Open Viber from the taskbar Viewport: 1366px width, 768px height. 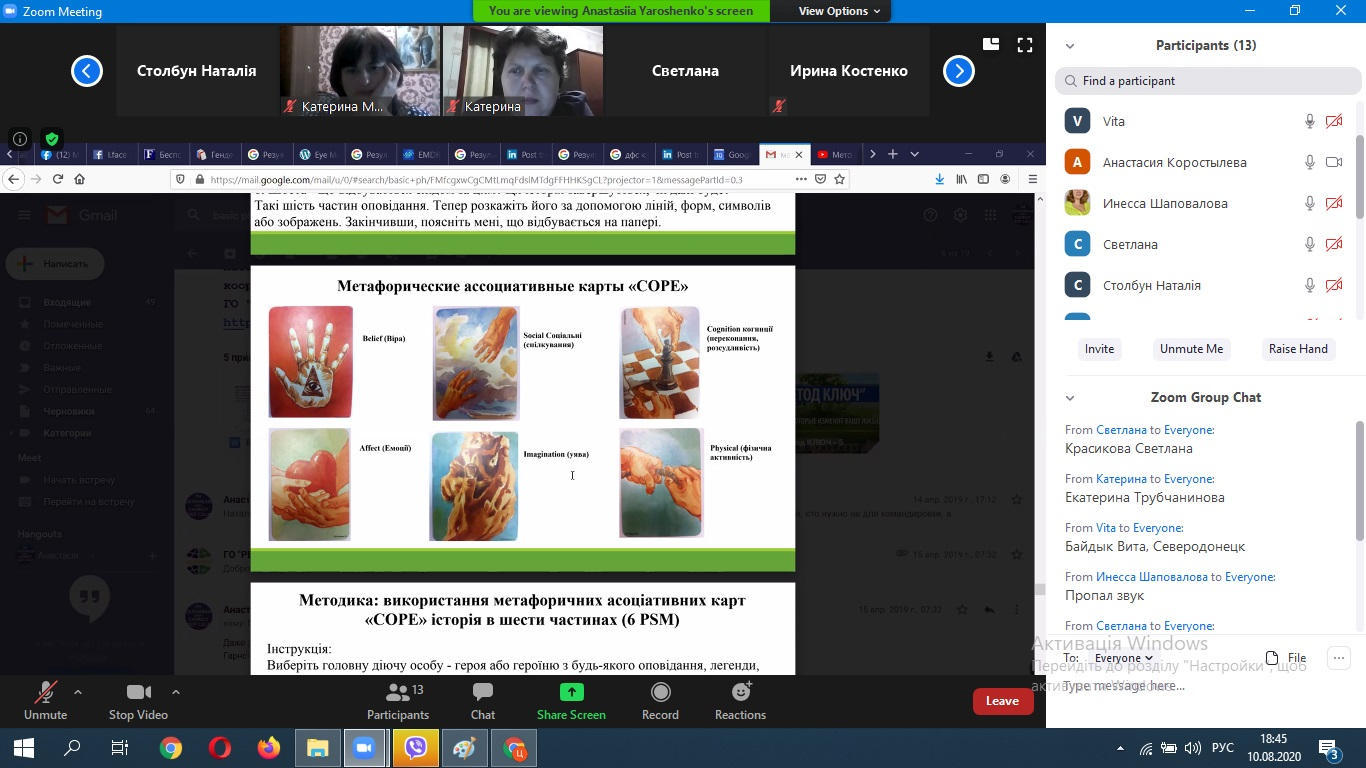coord(415,748)
